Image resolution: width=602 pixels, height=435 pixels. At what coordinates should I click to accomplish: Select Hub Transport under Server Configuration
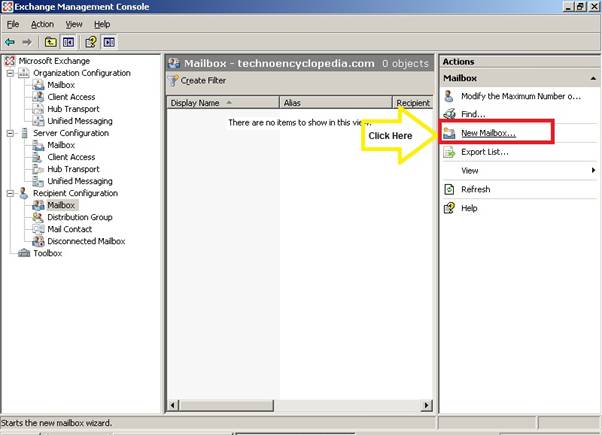point(73,169)
